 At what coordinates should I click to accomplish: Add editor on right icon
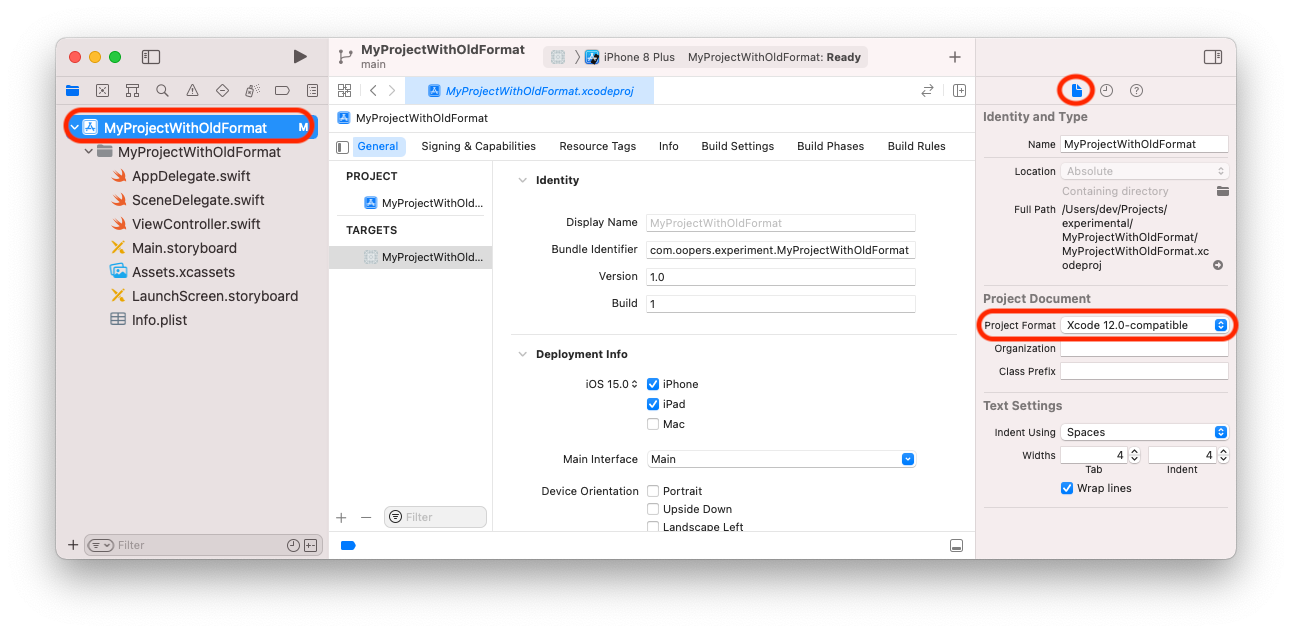pos(959,90)
